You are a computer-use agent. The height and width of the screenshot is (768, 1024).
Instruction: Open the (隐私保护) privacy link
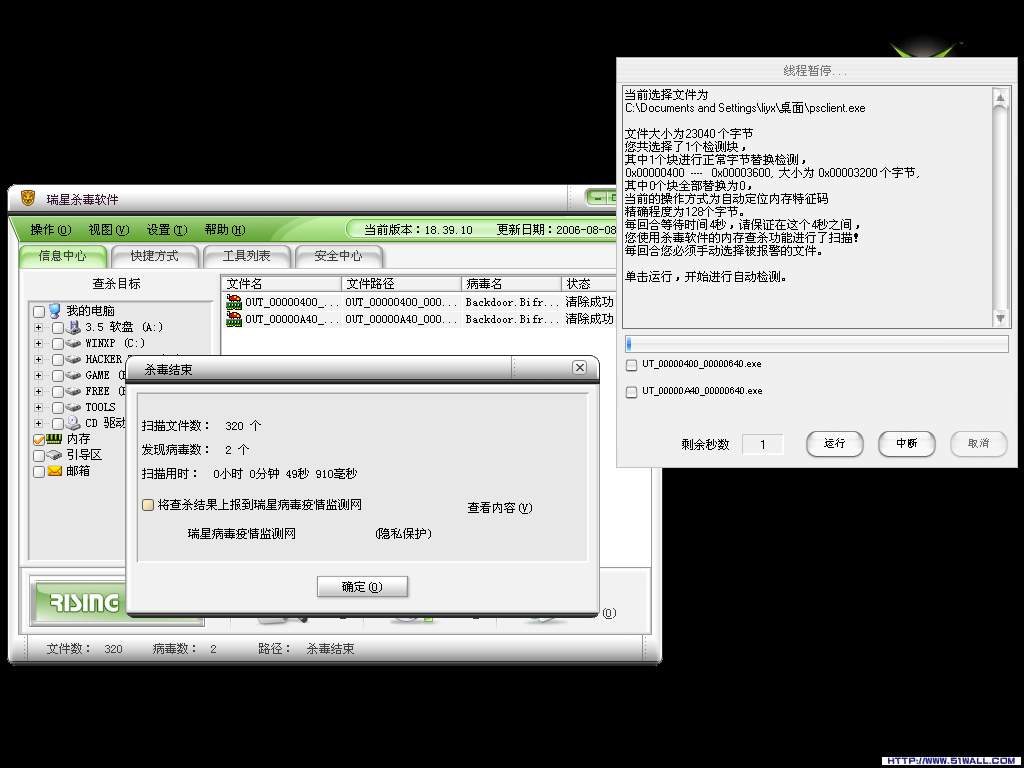(x=404, y=534)
